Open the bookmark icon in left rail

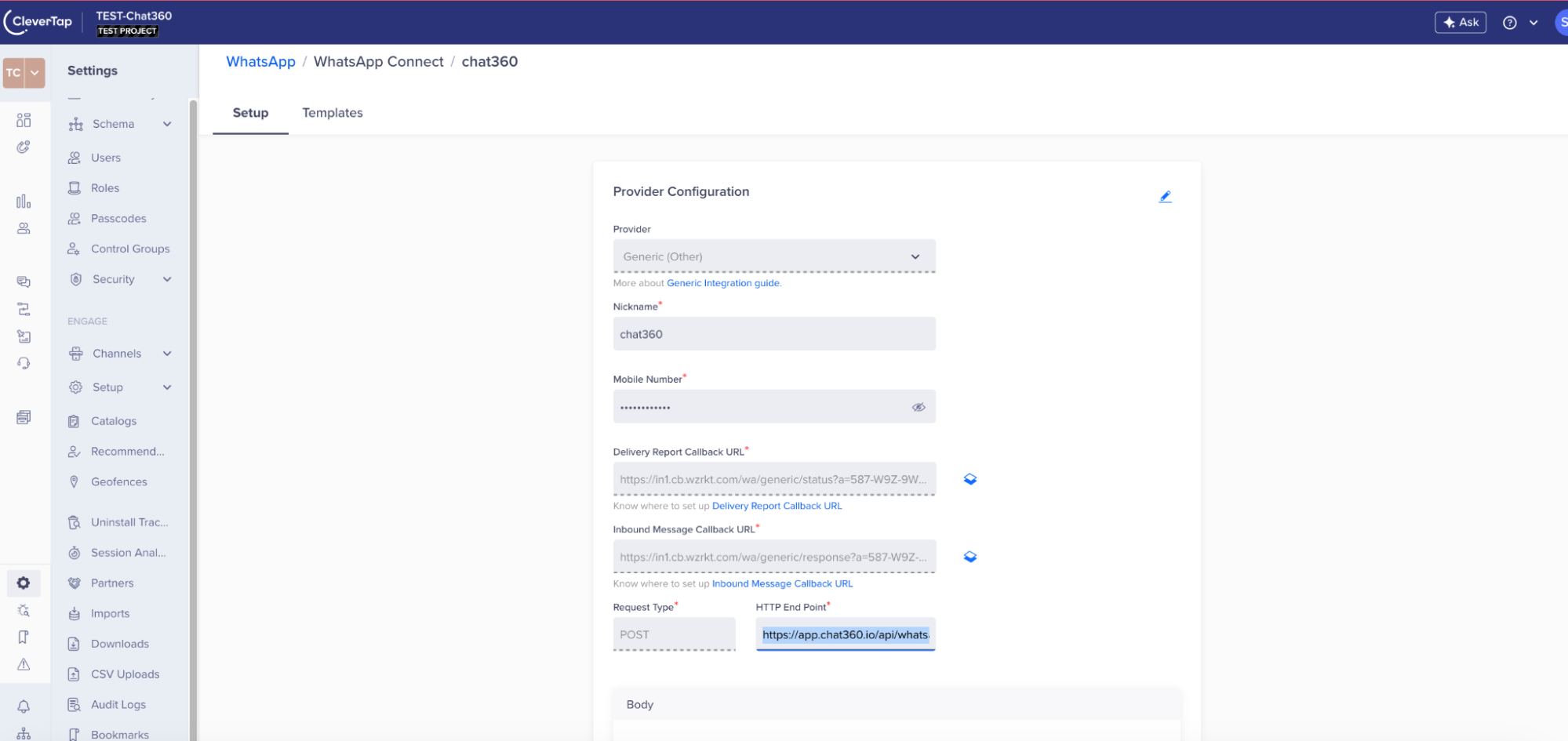pyautogui.click(x=24, y=637)
